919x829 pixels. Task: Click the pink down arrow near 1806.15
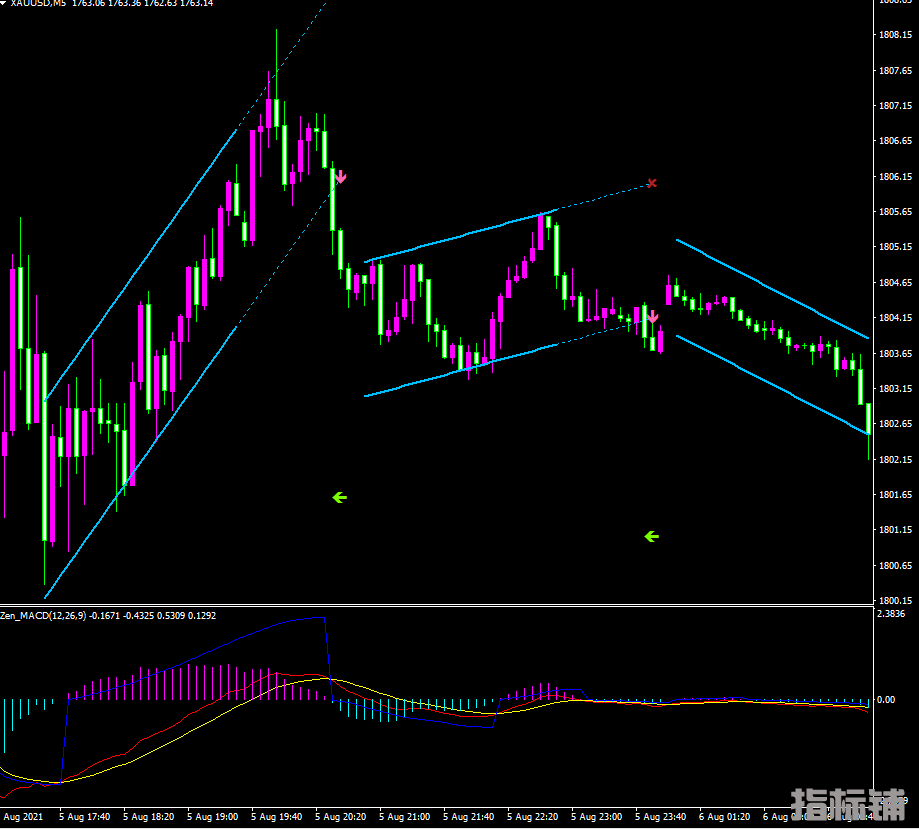(341, 177)
